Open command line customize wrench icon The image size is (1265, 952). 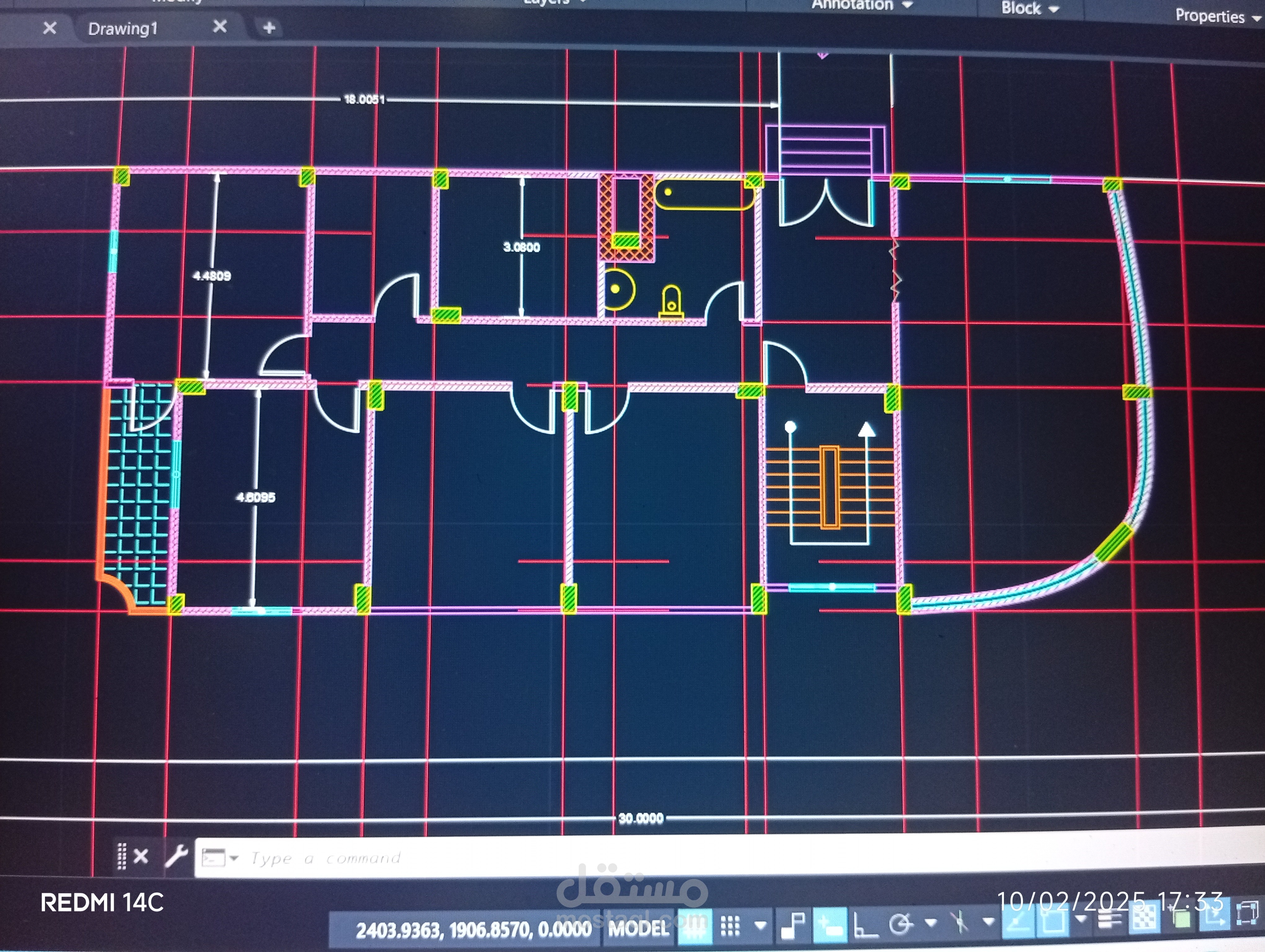point(176,855)
